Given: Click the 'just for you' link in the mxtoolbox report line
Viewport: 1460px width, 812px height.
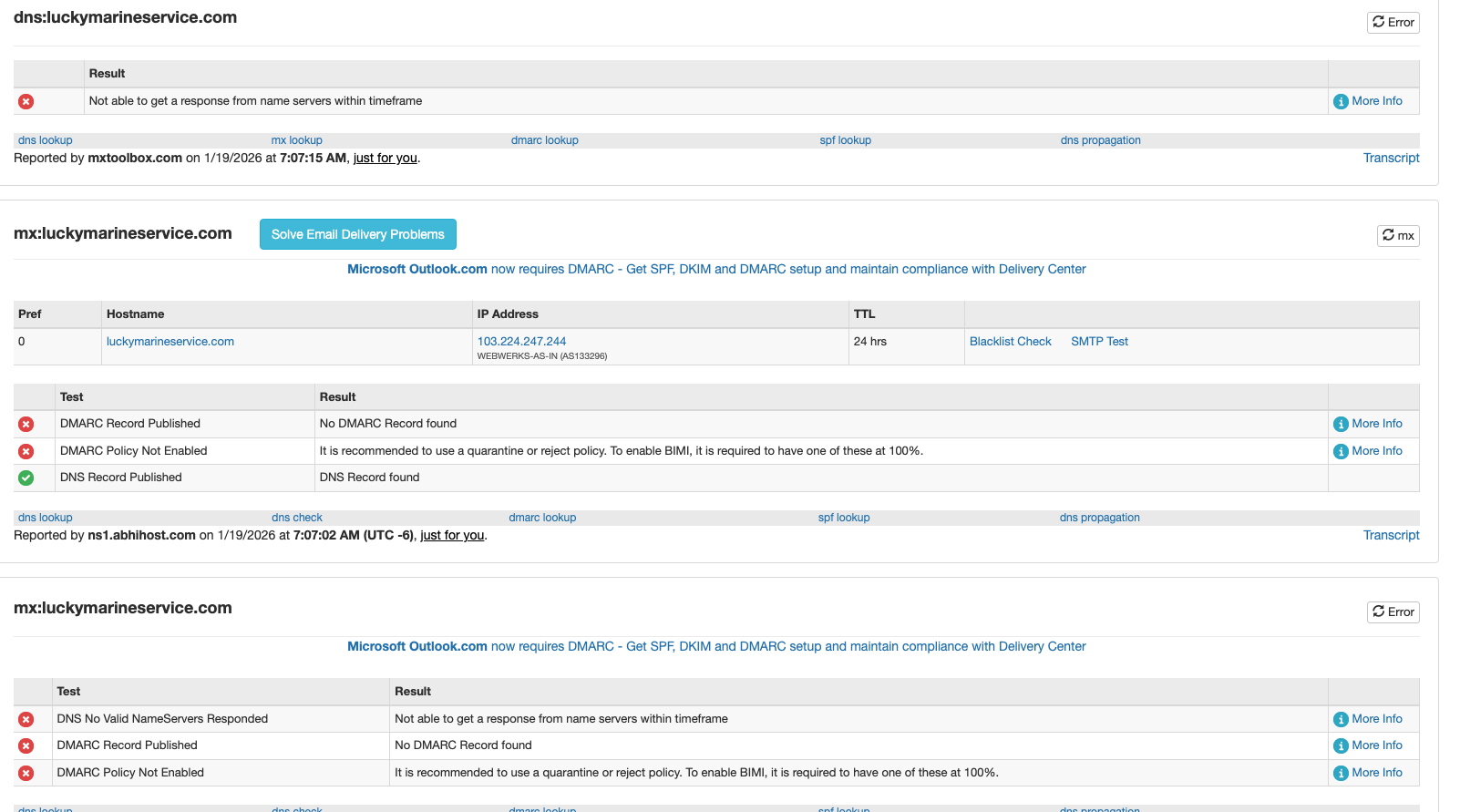Looking at the screenshot, I should click(385, 158).
